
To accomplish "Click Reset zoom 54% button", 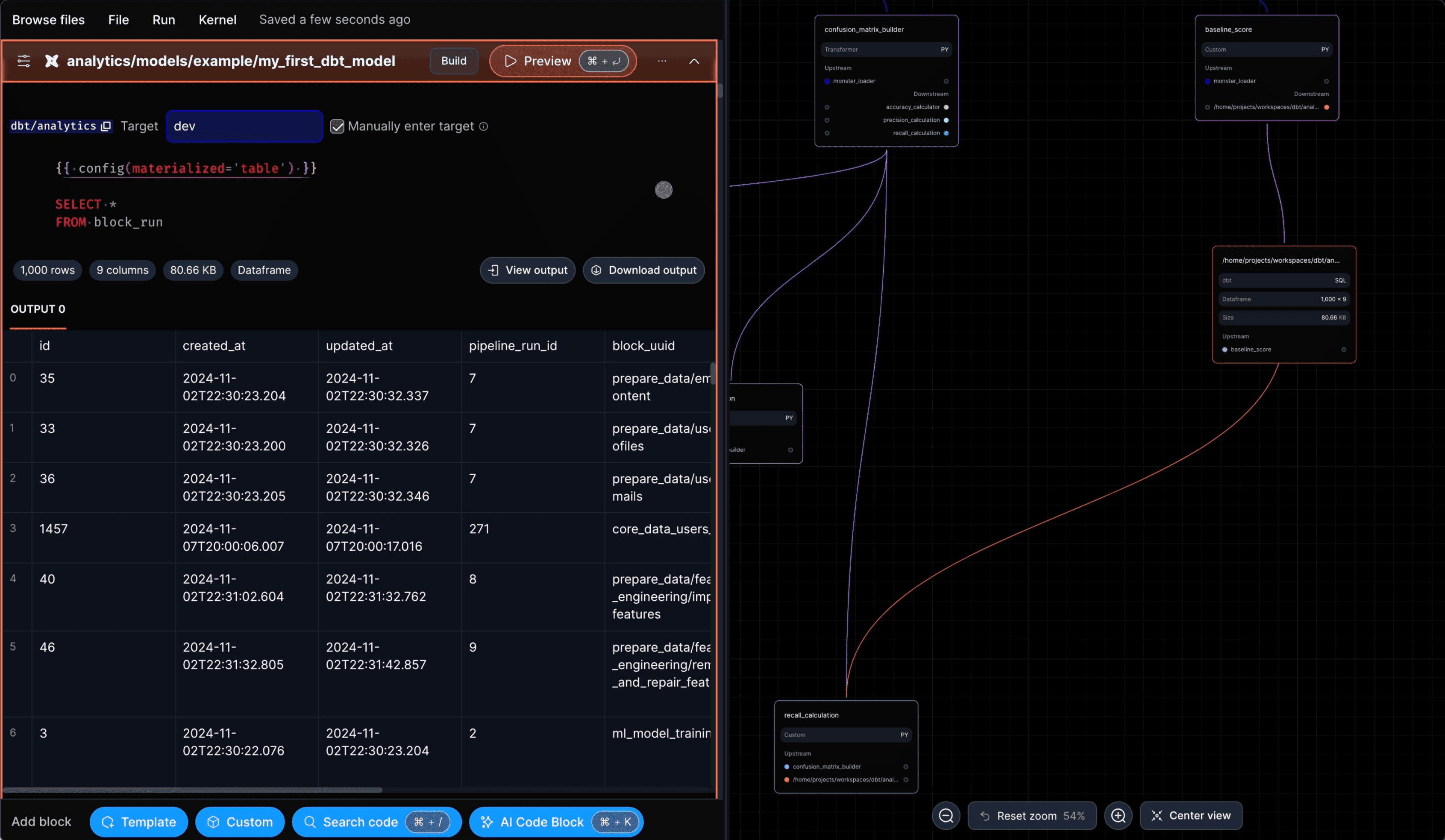I will [x=1031, y=815].
